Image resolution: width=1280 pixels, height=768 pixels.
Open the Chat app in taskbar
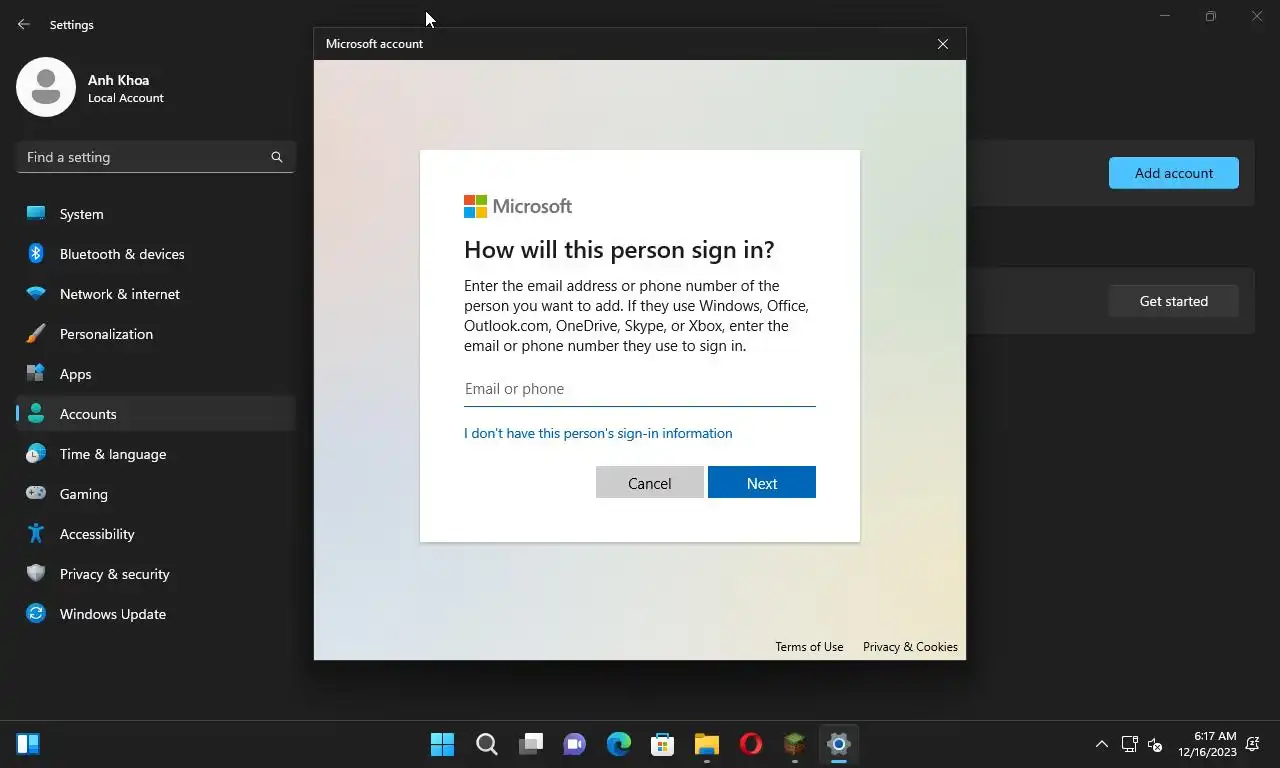(x=575, y=744)
